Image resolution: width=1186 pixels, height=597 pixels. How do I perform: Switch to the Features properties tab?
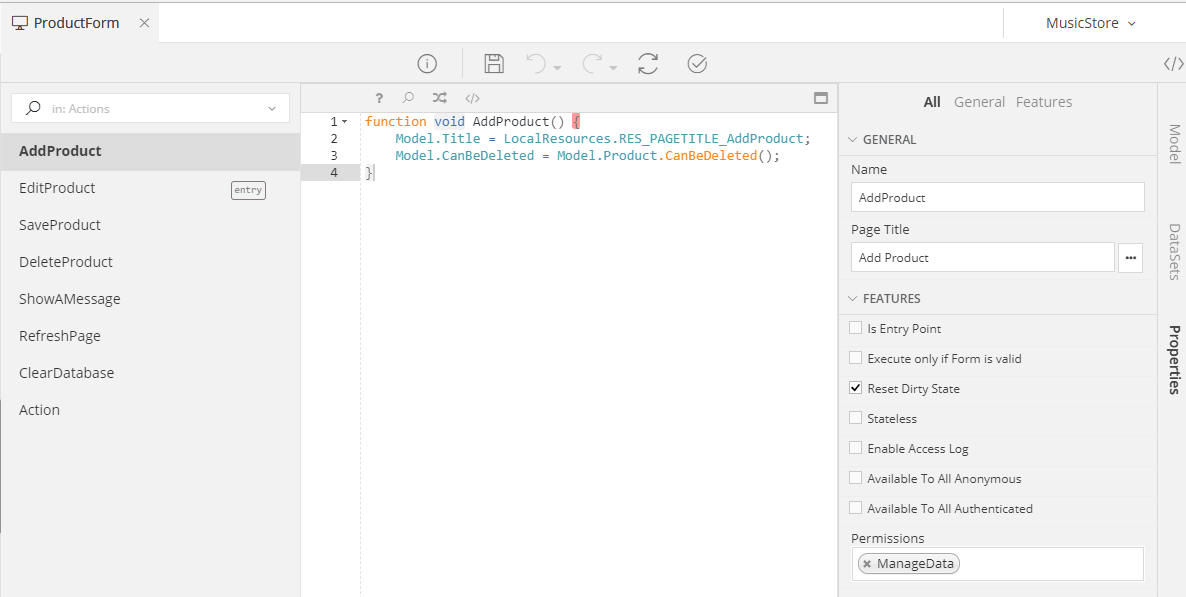(1043, 102)
